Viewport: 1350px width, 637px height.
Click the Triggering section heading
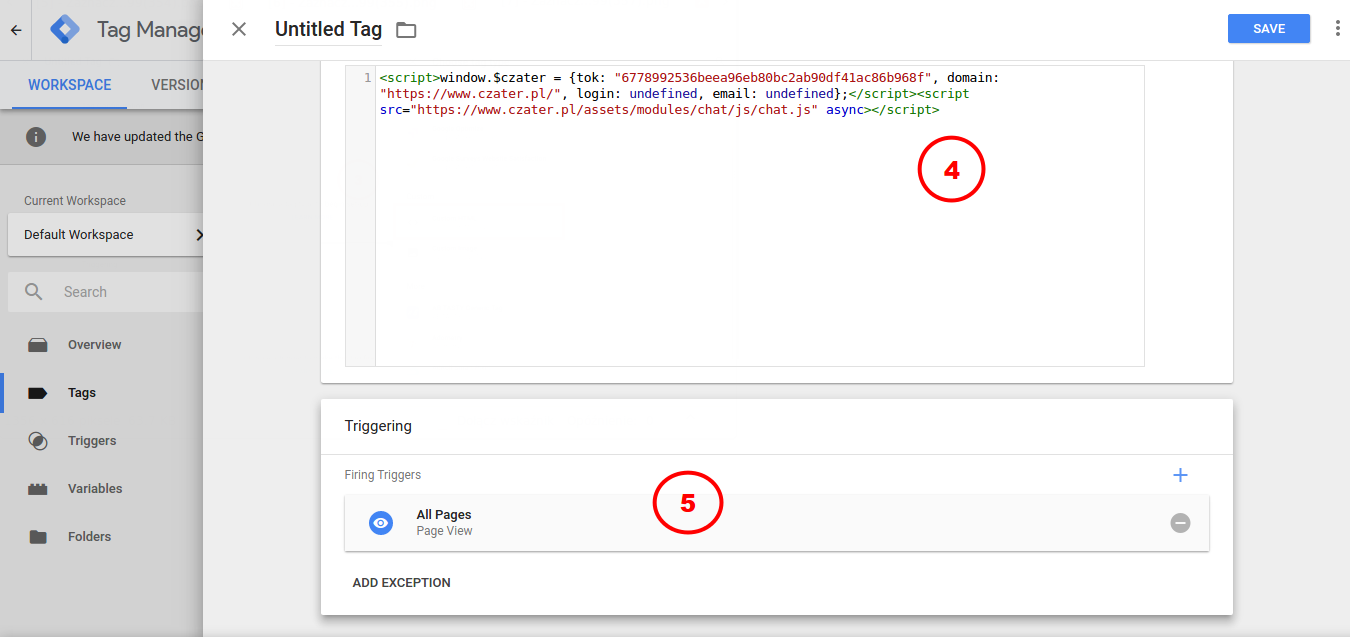tap(378, 426)
